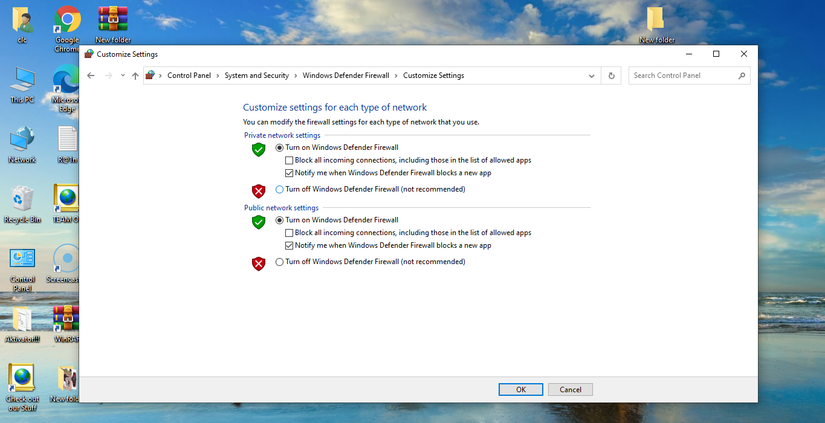Open Control Panel breadcrumb
Screen dimensions: 825x423
tap(189, 75)
